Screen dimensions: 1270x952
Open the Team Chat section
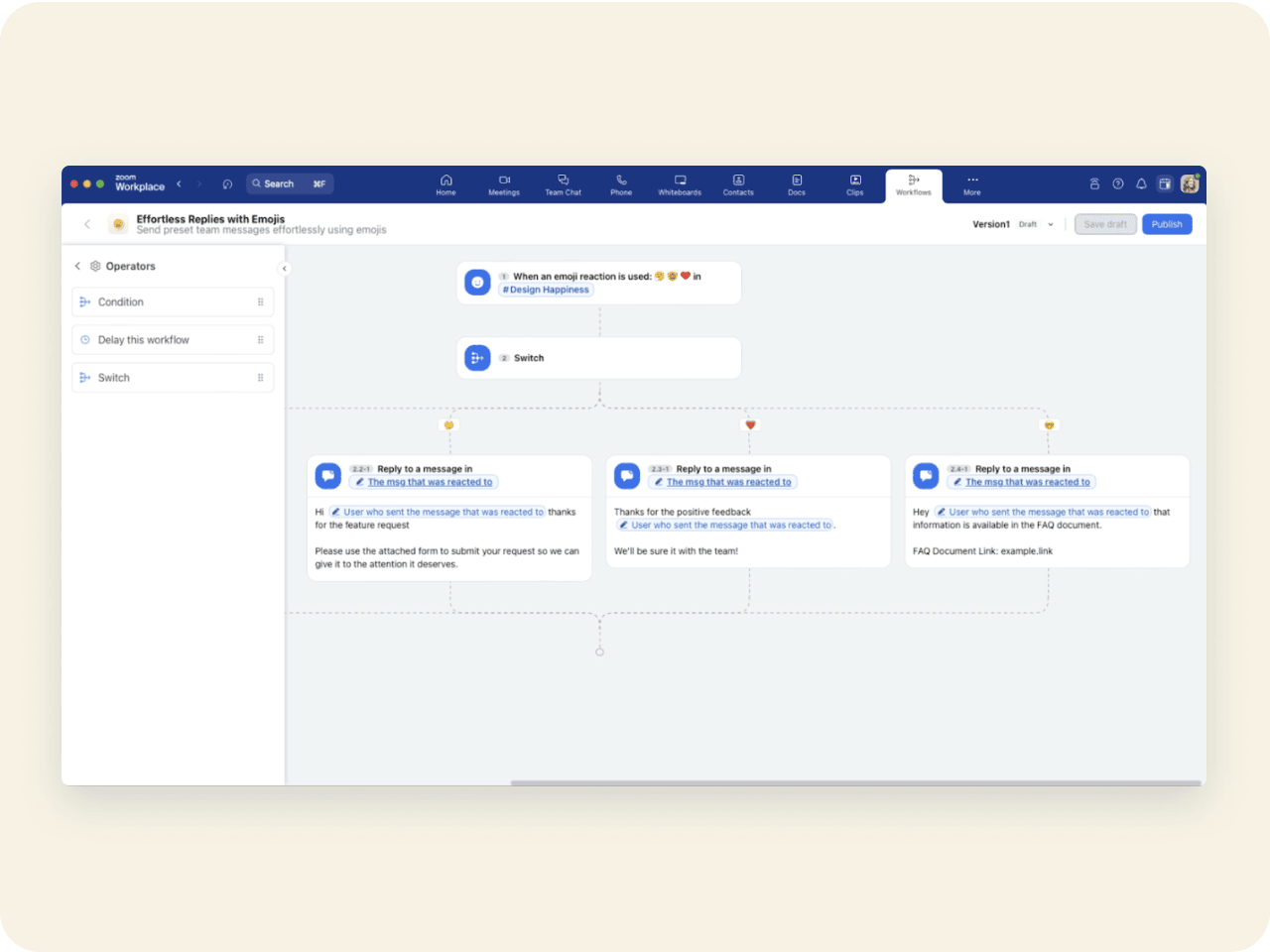[x=563, y=184]
